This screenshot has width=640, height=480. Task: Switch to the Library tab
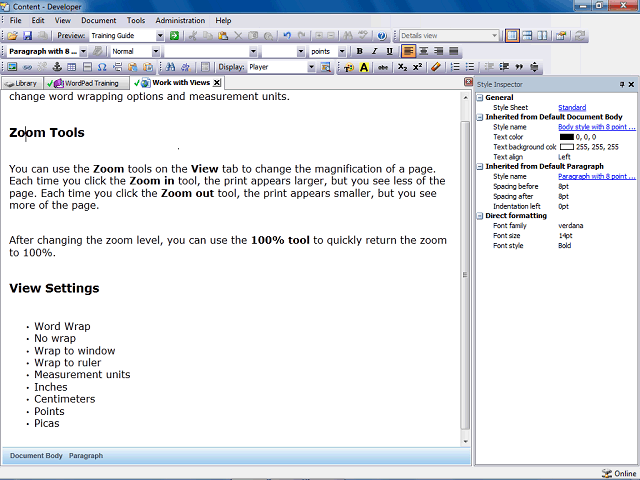[x=22, y=83]
